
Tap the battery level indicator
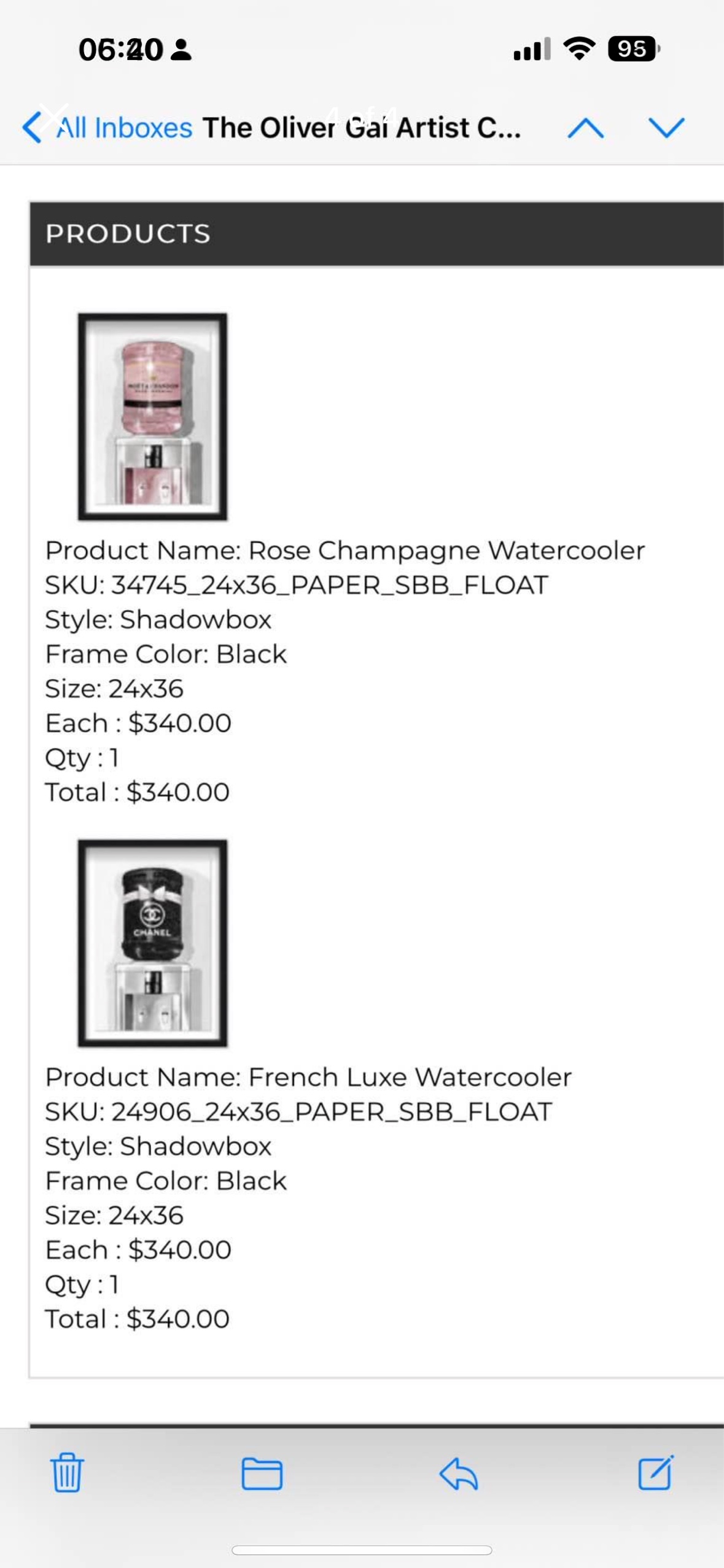tap(633, 48)
